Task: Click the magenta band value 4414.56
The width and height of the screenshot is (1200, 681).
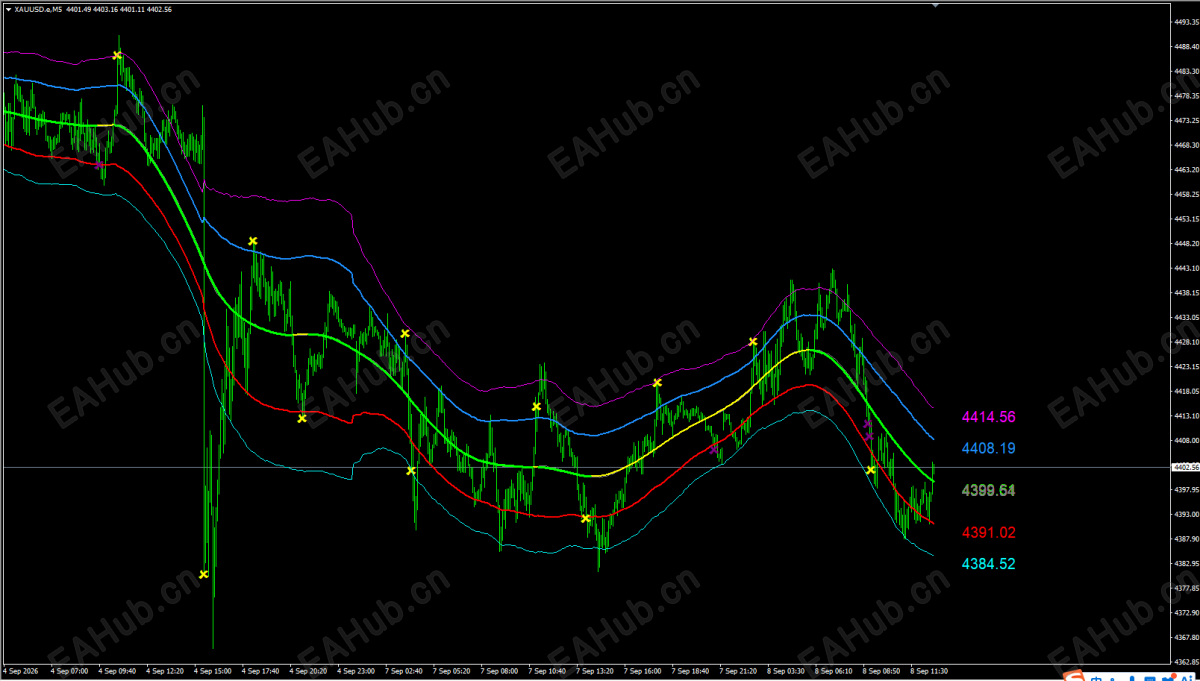Action: coord(988,417)
